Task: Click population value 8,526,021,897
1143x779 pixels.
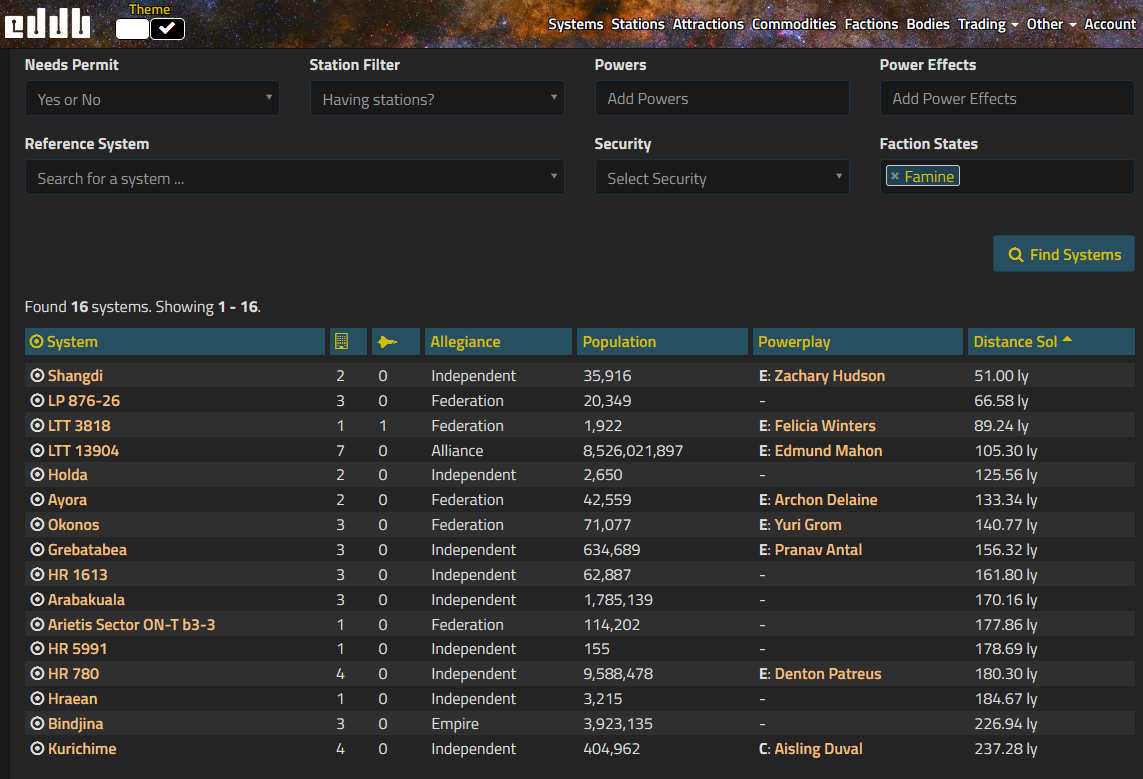Action: 633,450
